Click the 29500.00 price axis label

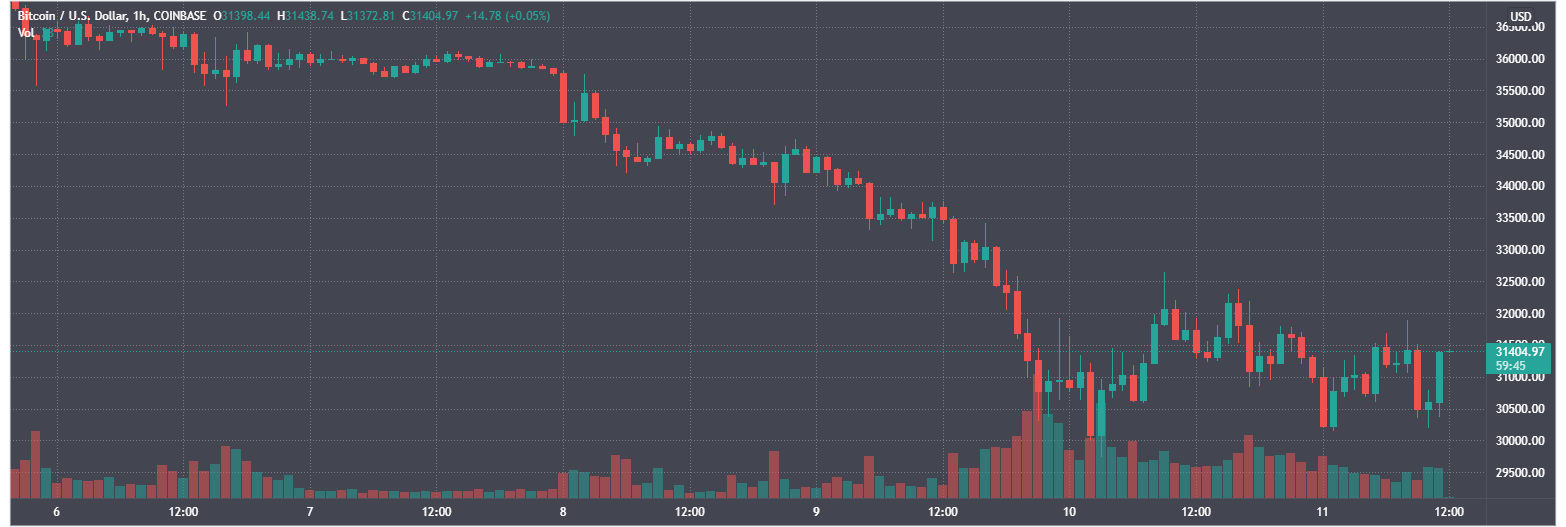[x=1520, y=473]
